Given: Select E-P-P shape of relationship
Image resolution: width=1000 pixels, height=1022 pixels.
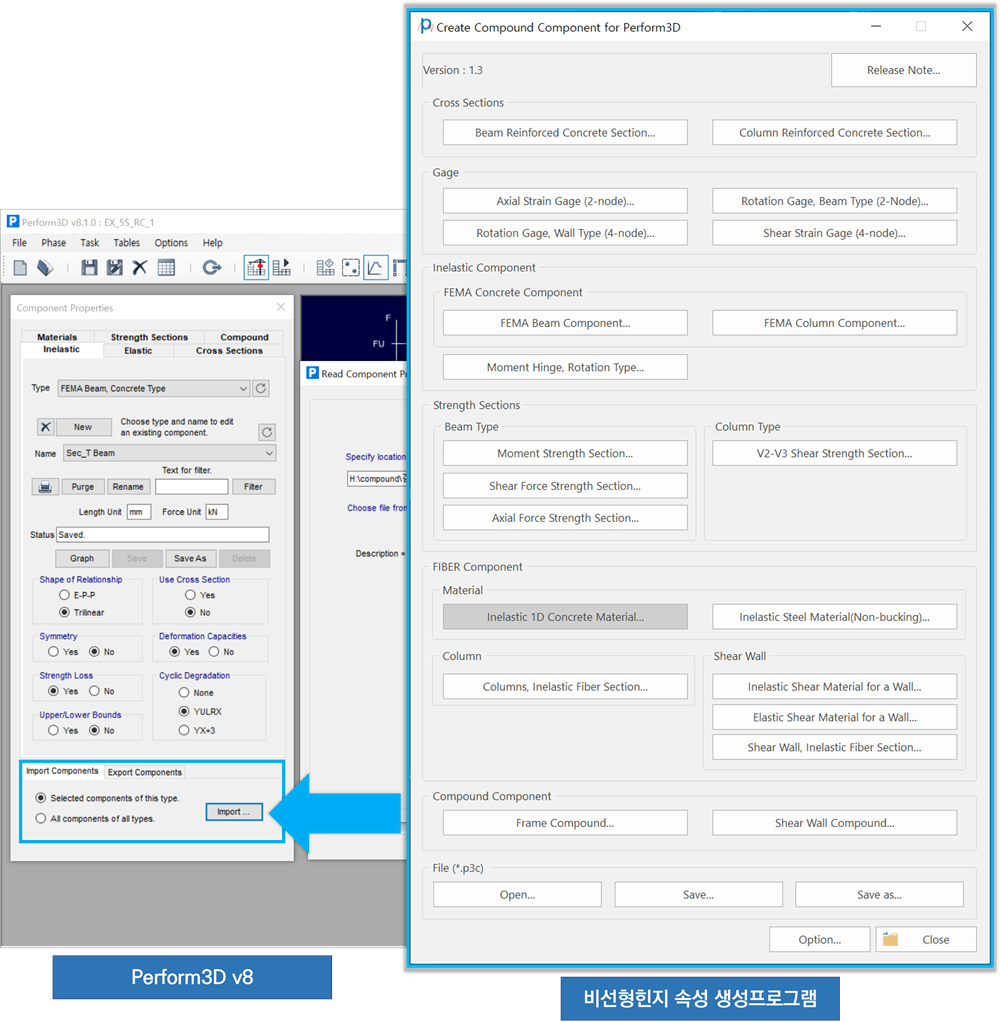Looking at the screenshot, I should pyautogui.click(x=64, y=595).
